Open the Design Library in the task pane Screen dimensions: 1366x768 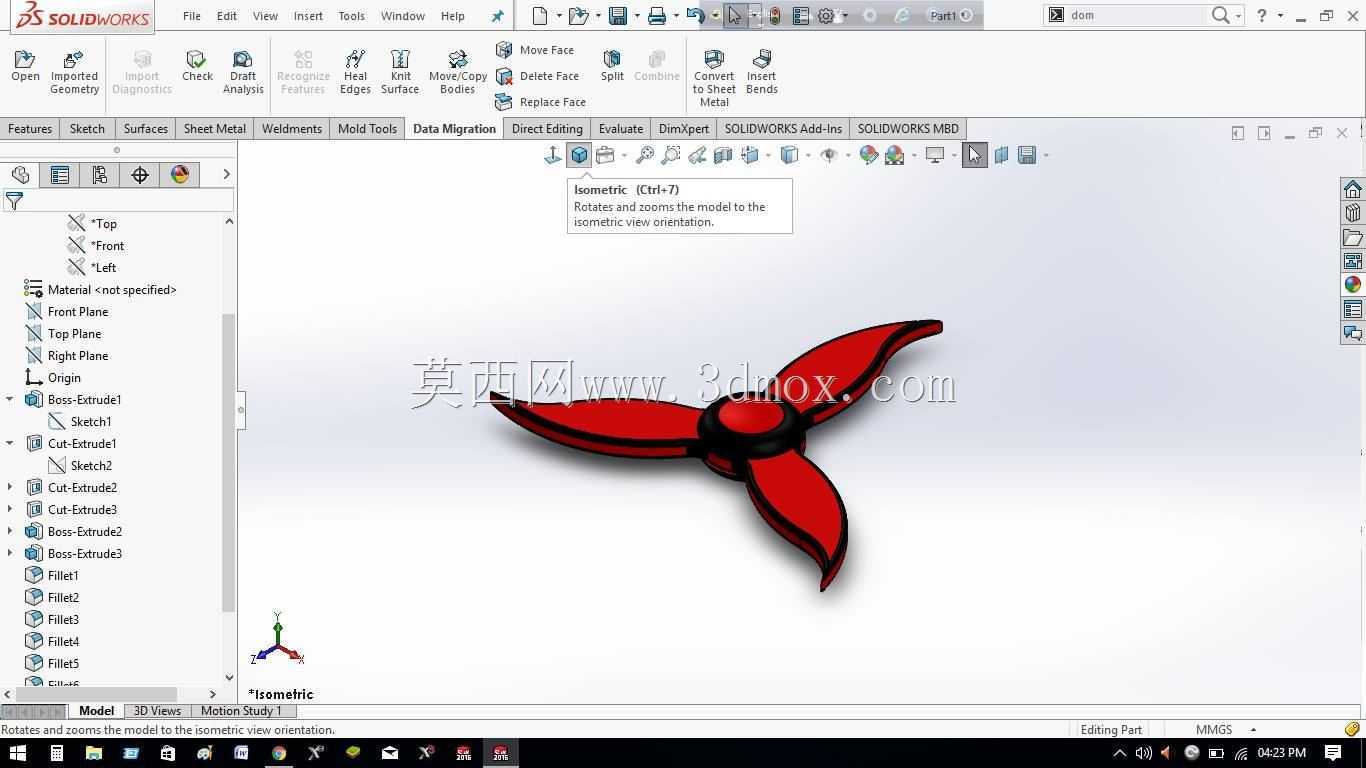coord(1353,213)
